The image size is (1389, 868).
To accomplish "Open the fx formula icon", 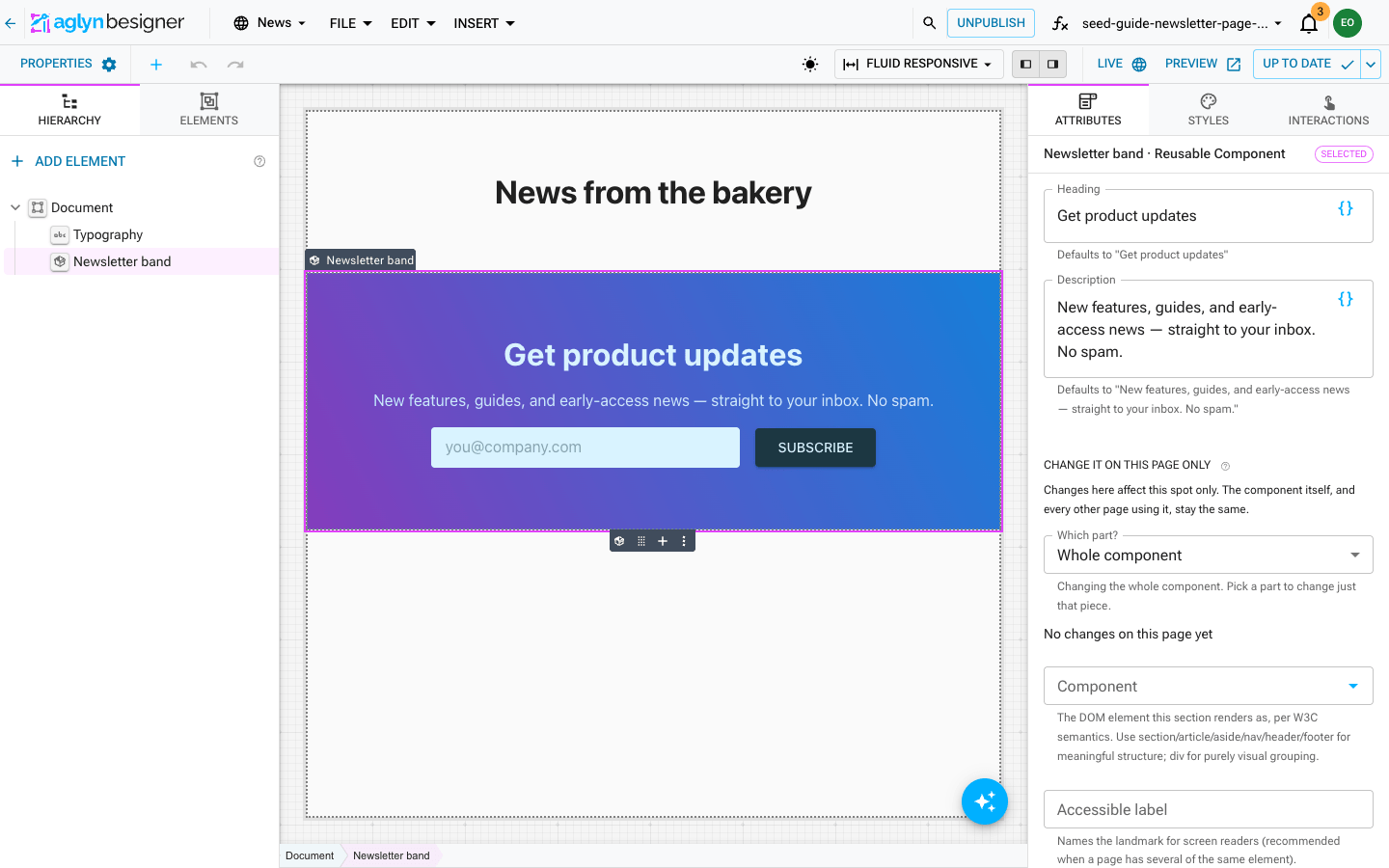I will (1060, 23).
